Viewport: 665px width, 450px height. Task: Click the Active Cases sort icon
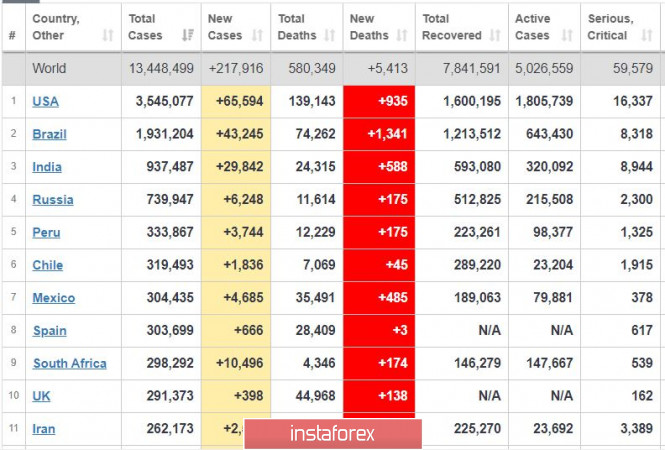tap(566, 36)
